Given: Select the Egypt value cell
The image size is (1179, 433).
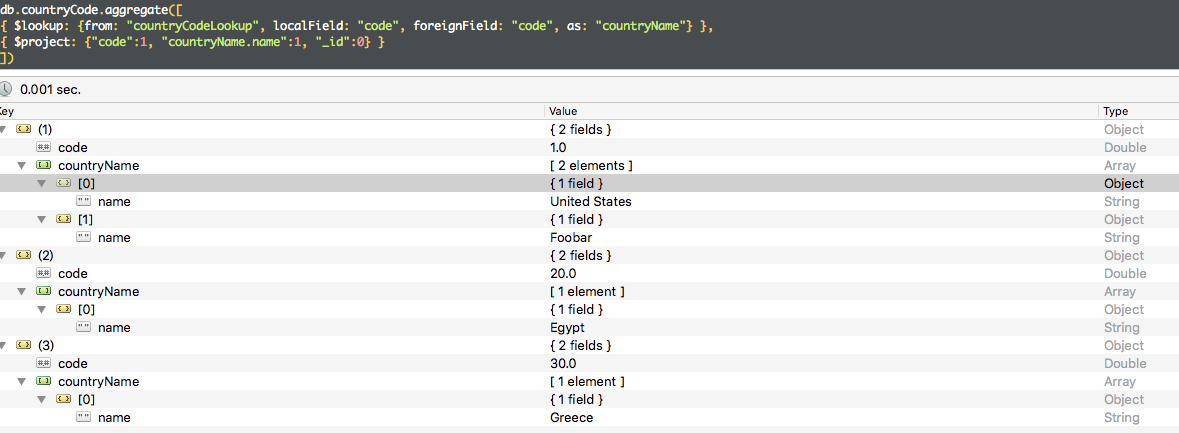Looking at the screenshot, I should click(567, 328).
